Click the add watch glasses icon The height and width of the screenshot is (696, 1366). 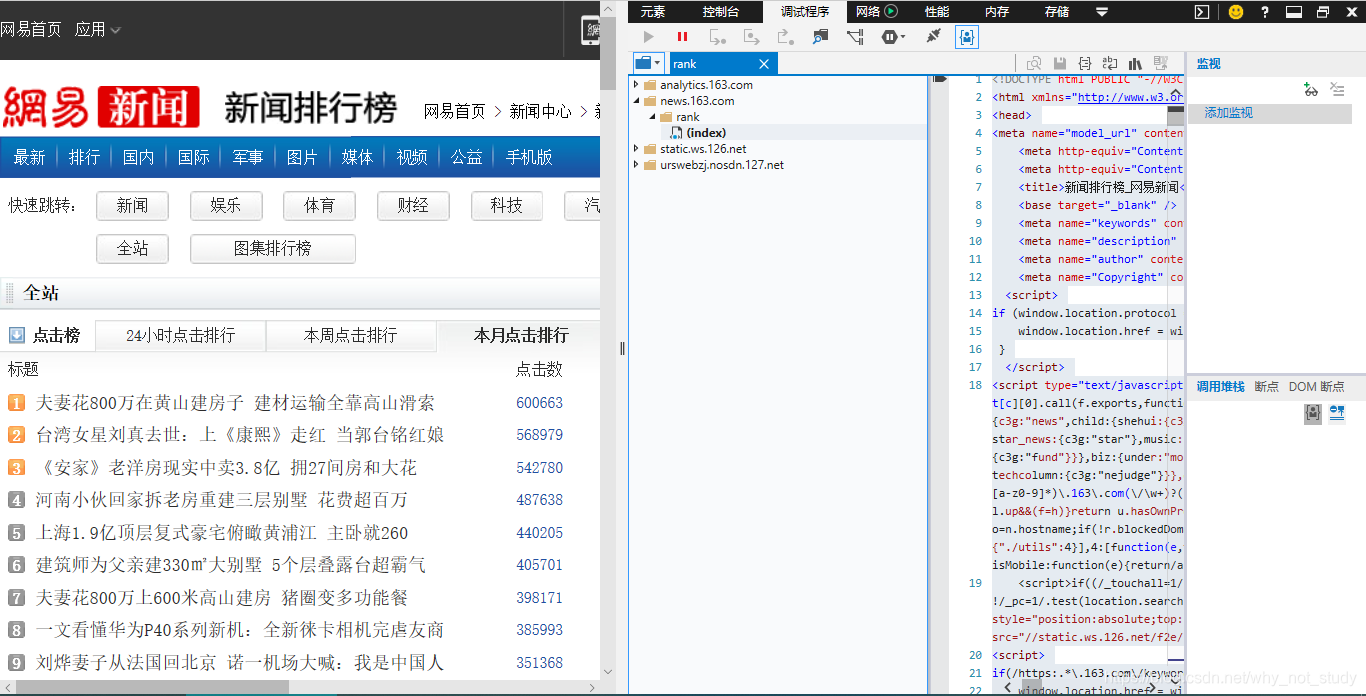tap(1311, 90)
